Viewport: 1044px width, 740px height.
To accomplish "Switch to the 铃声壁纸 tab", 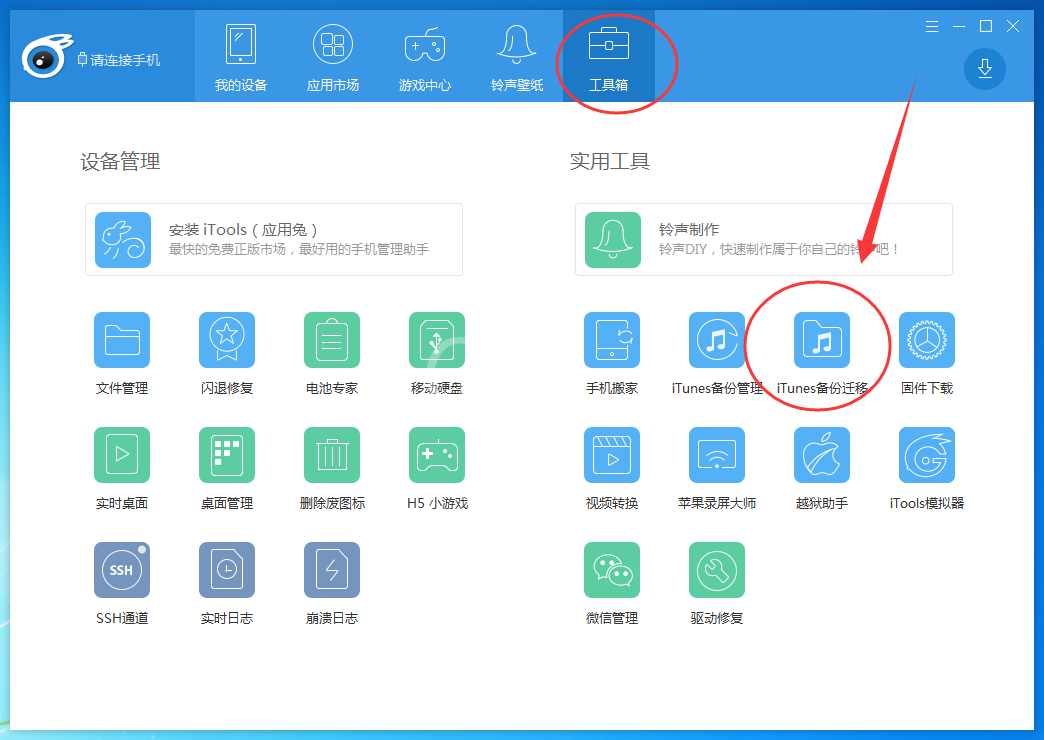I will (x=517, y=57).
